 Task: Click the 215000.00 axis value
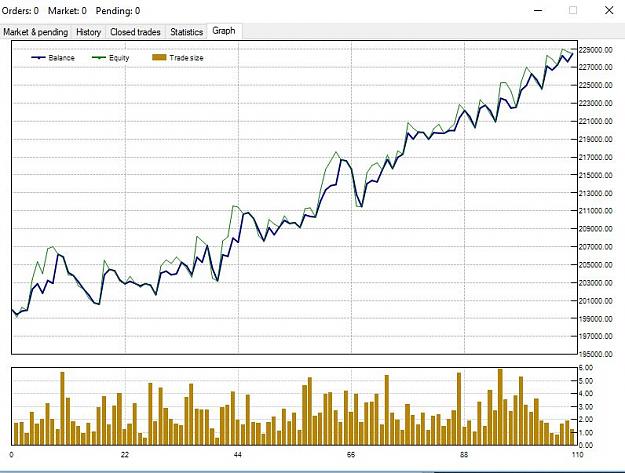pyautogui.click(x=596, y=175)
